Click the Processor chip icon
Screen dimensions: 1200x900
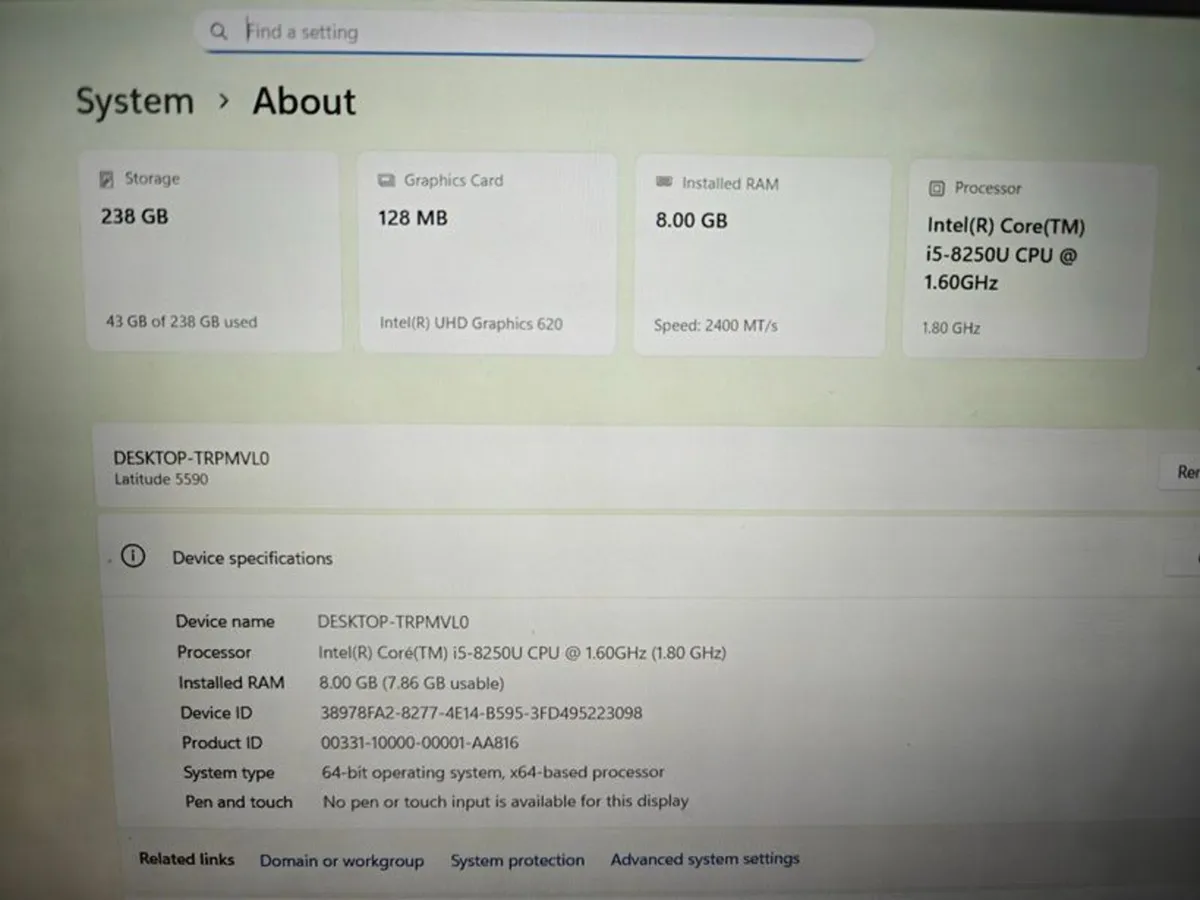click(x=937, y=188)
